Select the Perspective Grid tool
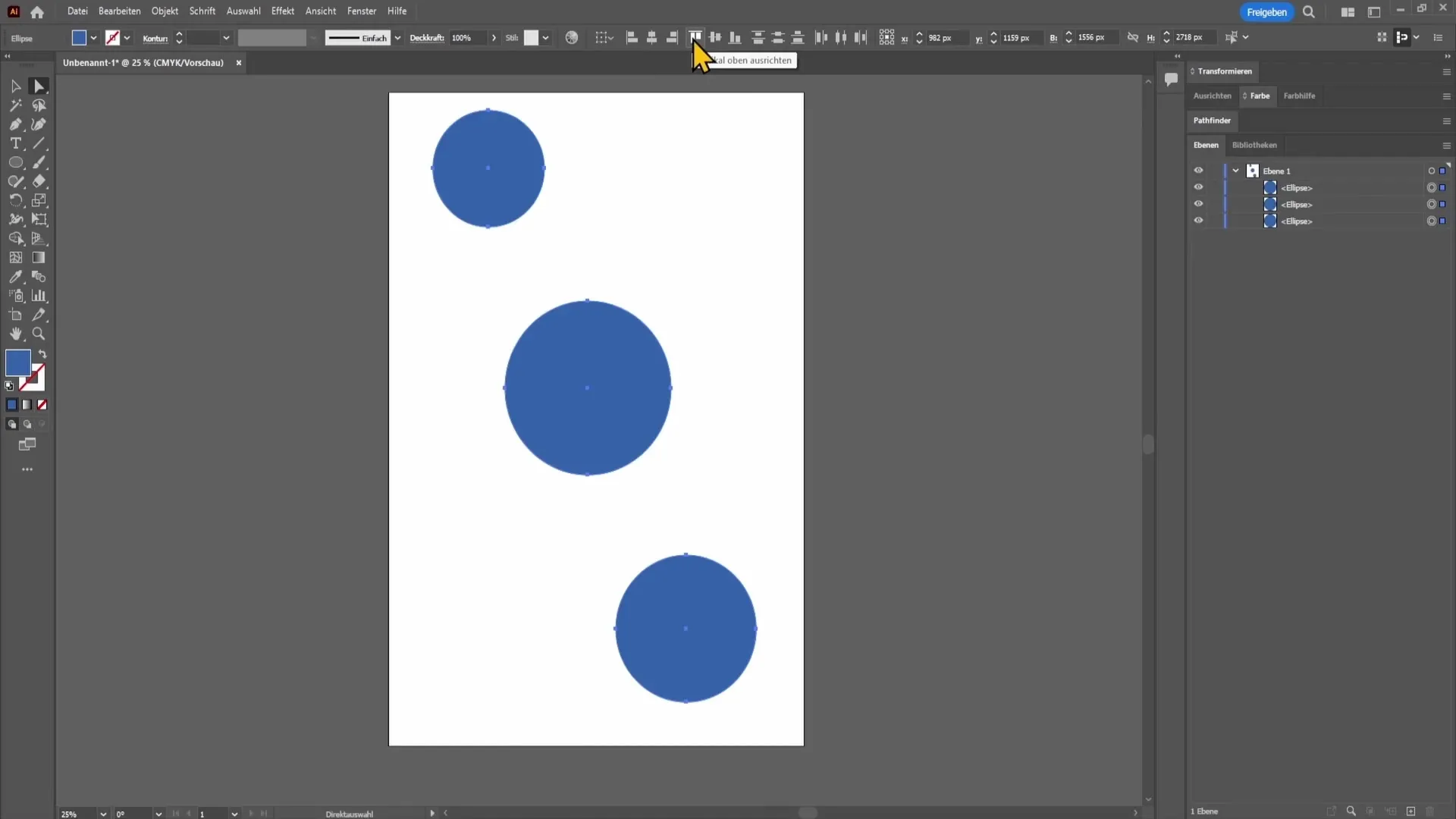 click(x=39, y=238)
